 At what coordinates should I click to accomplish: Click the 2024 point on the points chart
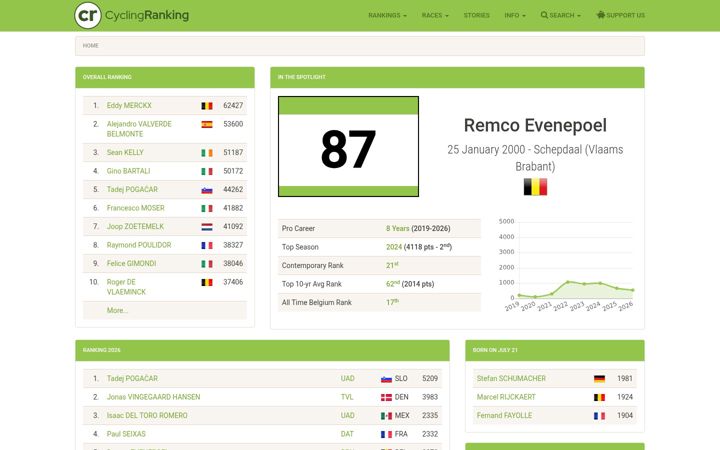click(x=600, y=283)
